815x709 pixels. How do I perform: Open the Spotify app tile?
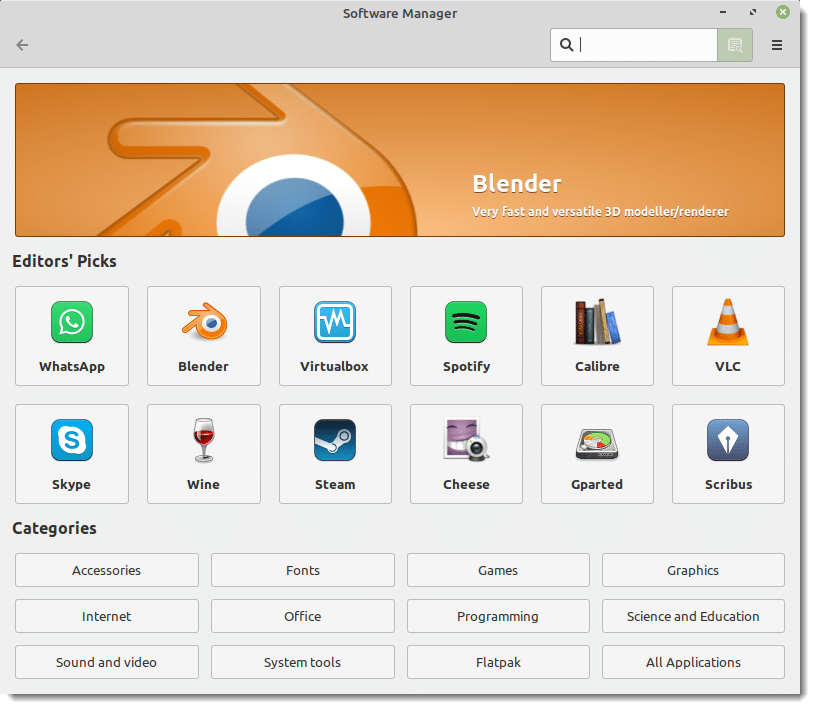tap(467, 338)
